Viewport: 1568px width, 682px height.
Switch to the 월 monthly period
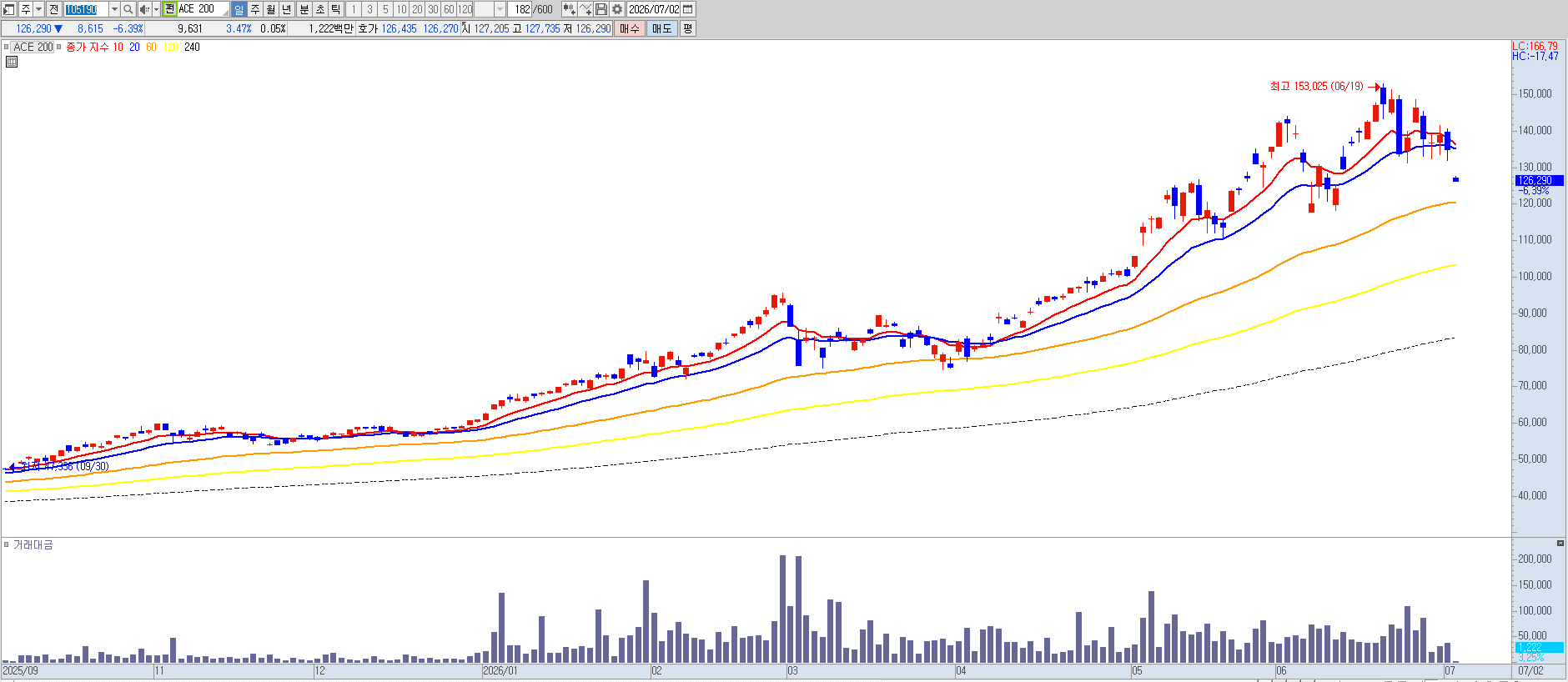click(x=270, y=9)
